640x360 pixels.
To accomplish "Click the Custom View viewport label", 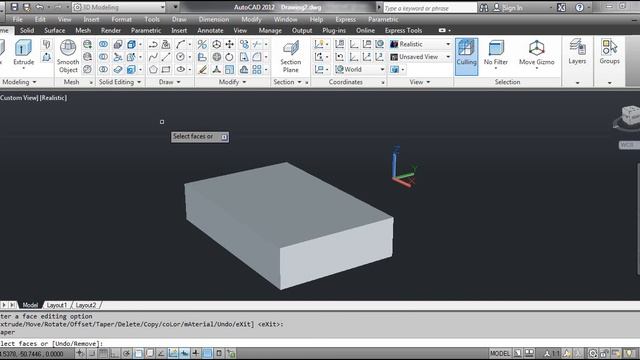I will point(19,98).
